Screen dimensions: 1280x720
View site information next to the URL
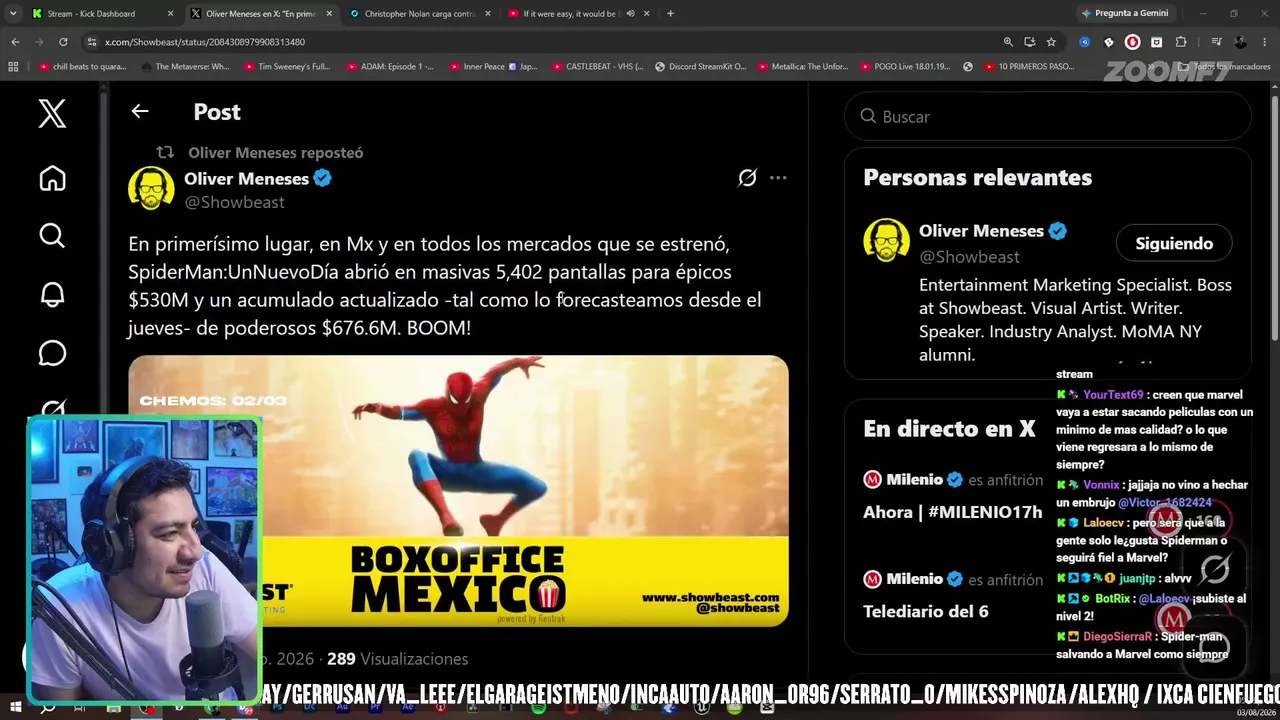tap(92, 42)
